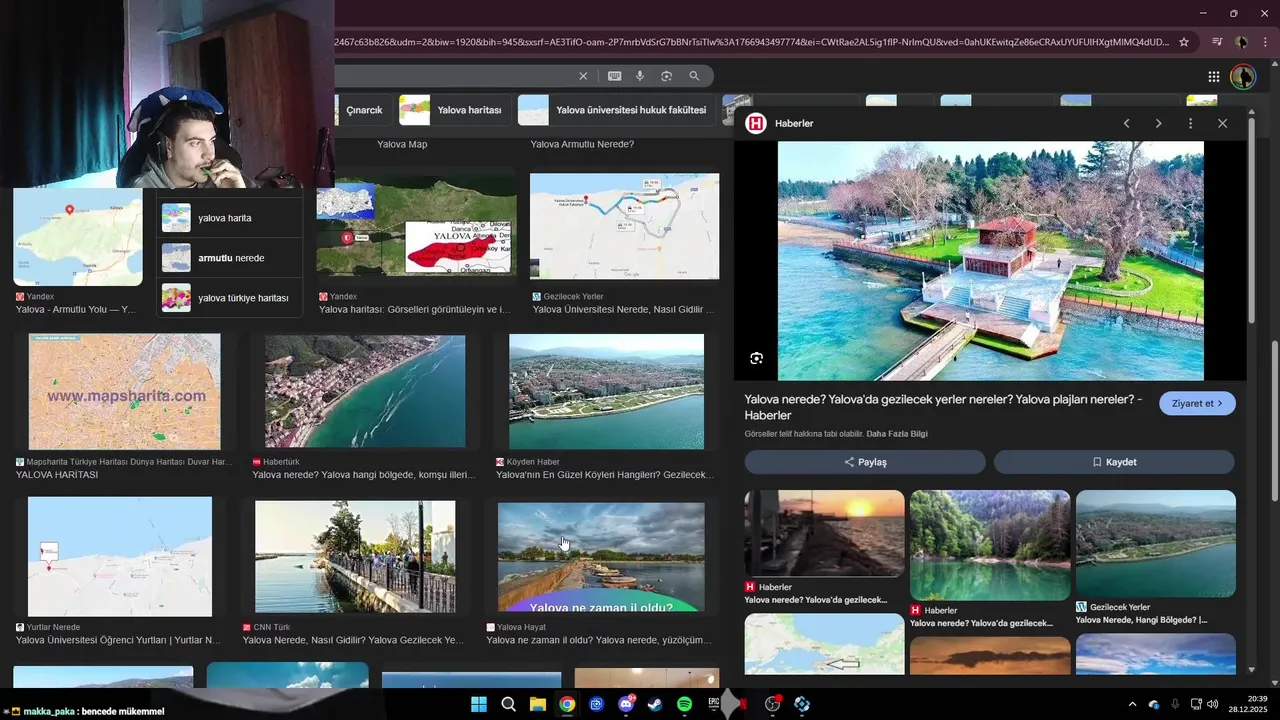Open Chrome profile avatar in toolbar
Screen dimensions: 1280x720
tap(1241, 42)
